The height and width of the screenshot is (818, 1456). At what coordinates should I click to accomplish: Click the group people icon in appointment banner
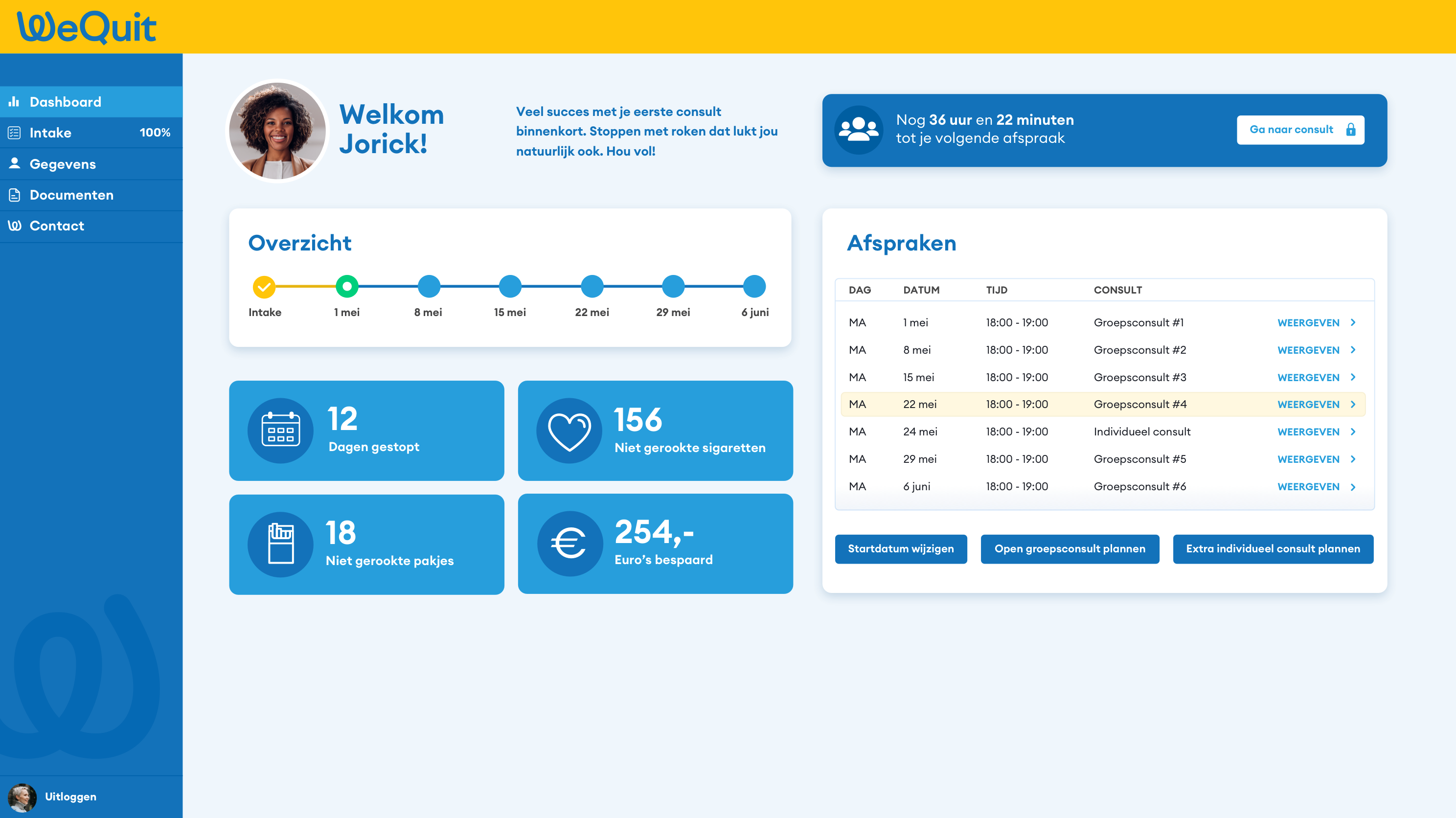point(859,130)
